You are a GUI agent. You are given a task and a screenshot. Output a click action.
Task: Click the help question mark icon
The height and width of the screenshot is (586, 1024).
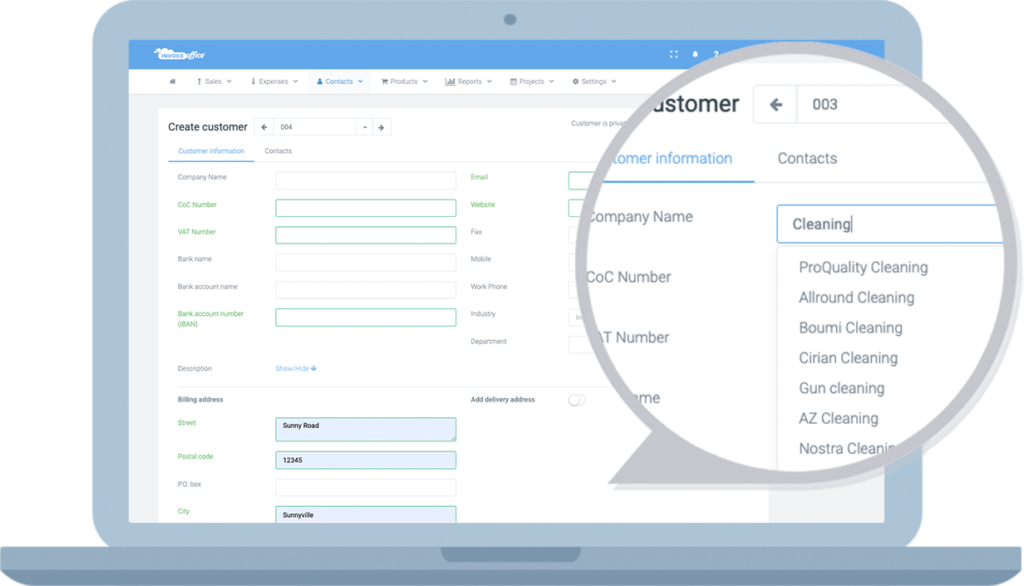pos(716,54)
